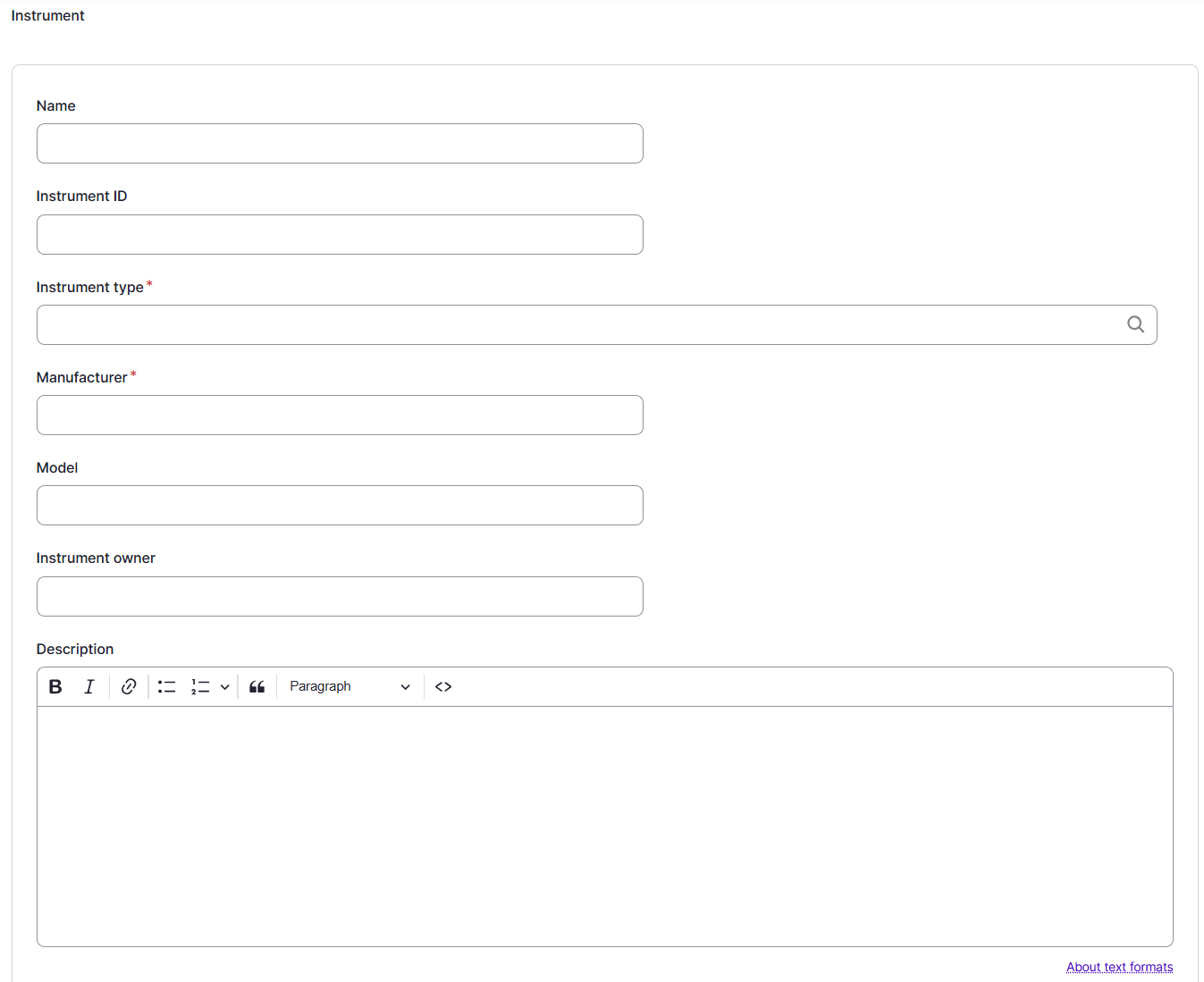Image resolution: width=1204 pixels, height=982 pixels.
Task: Click the Manufacturer label
Action: (81, 377)
